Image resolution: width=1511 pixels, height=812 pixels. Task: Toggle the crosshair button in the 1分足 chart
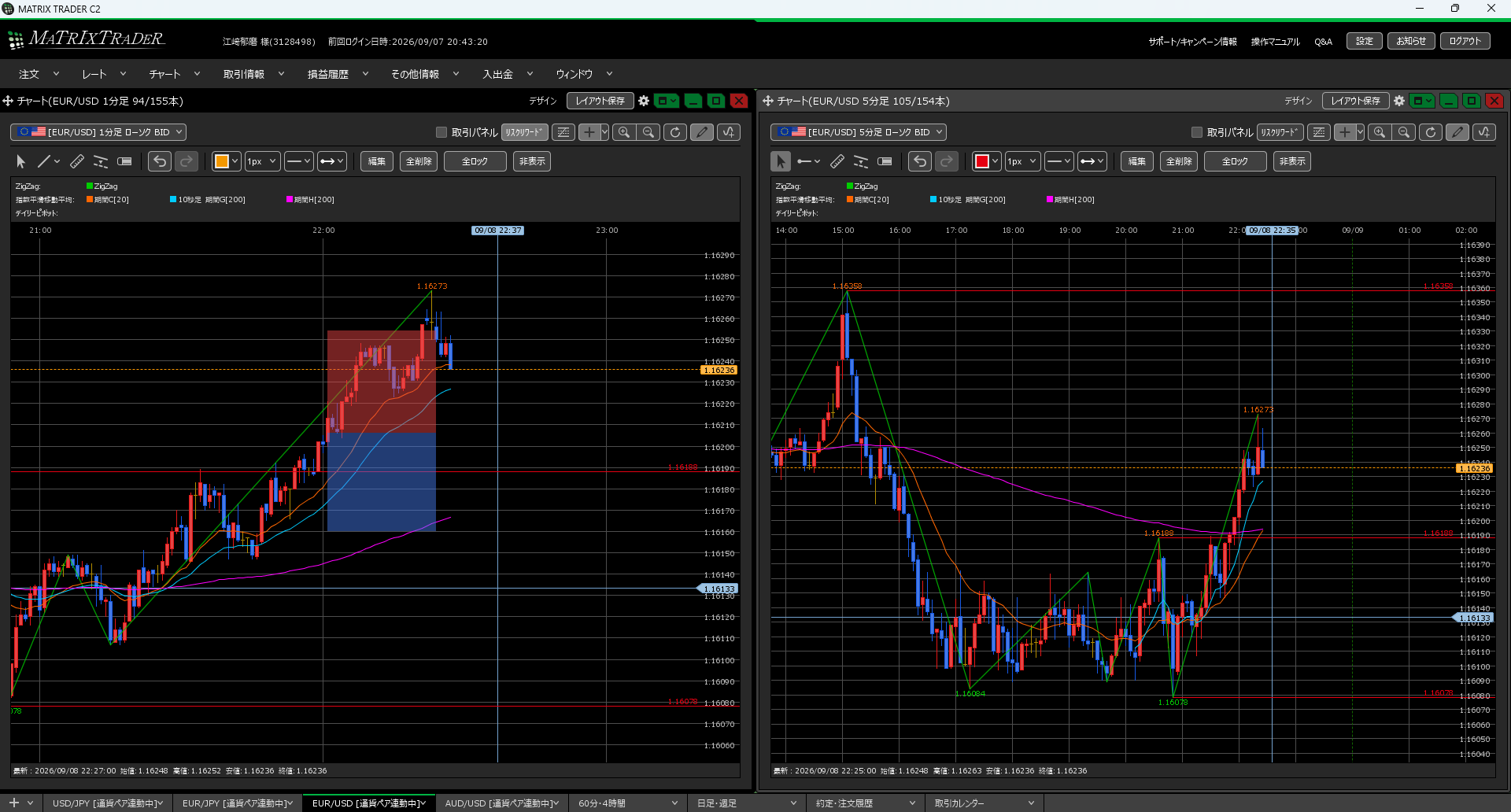pos(589,132)
